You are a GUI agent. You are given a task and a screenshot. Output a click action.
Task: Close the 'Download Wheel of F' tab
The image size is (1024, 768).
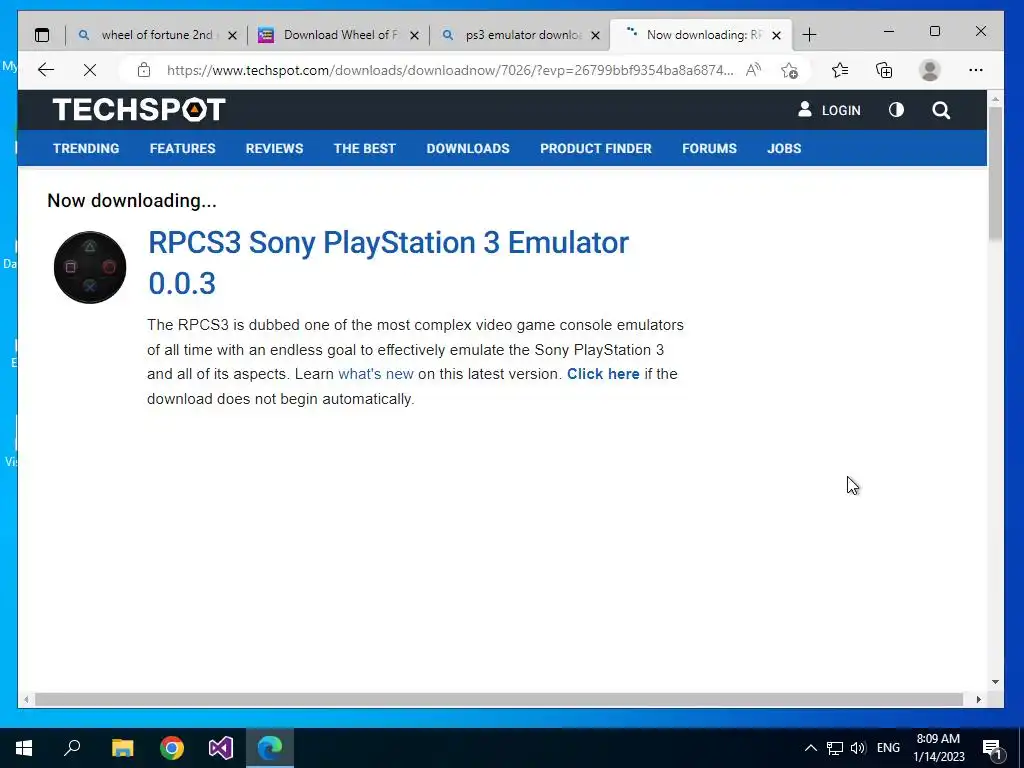click(x=414, y=35)
